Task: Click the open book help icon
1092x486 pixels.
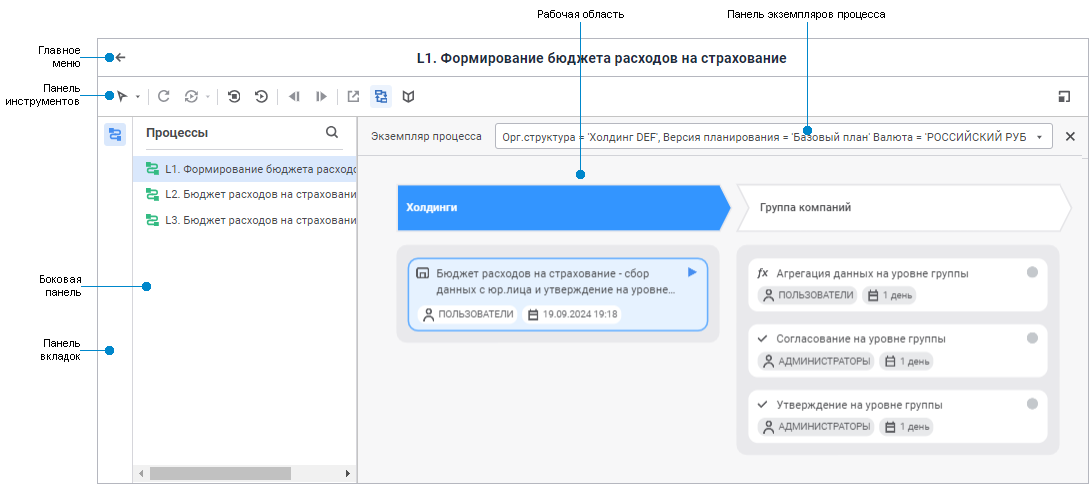Action: click(x=409, y=97)
